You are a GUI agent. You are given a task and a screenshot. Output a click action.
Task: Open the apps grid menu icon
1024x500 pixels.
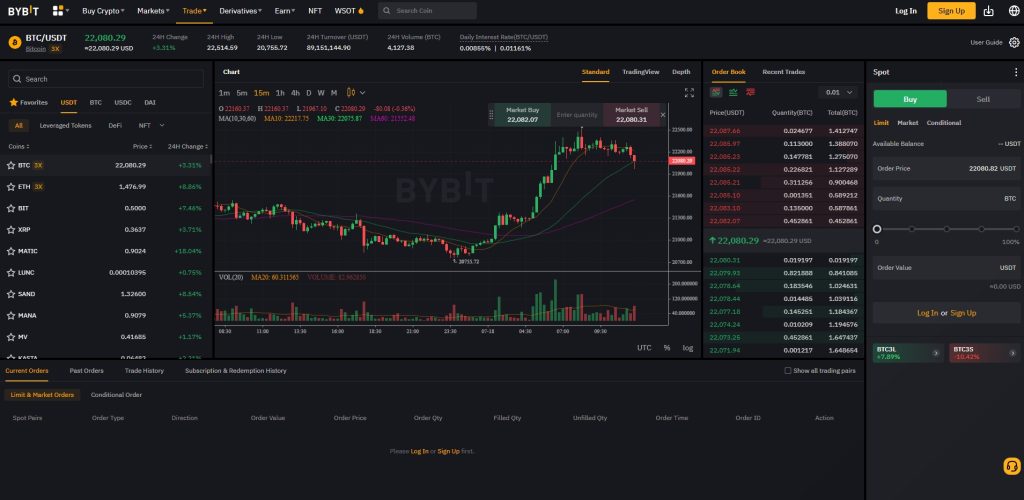(x=58, y=10)
